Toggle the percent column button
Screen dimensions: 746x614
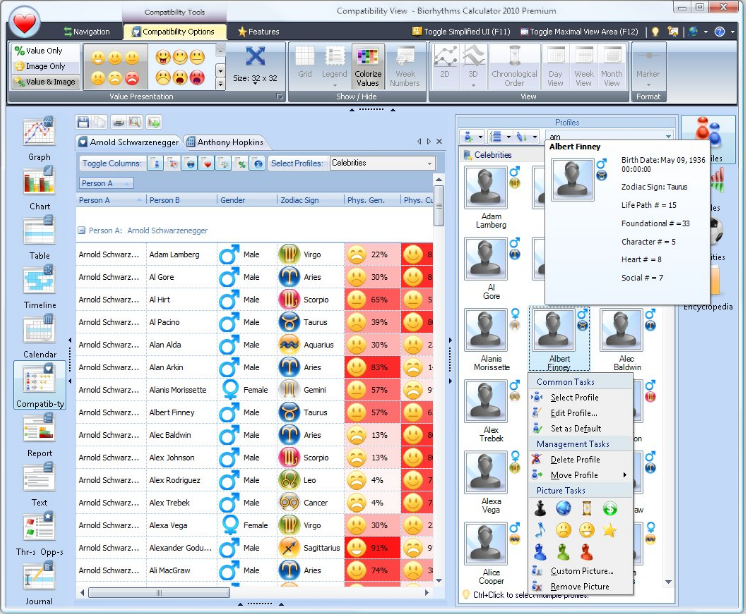coord(241,163)
